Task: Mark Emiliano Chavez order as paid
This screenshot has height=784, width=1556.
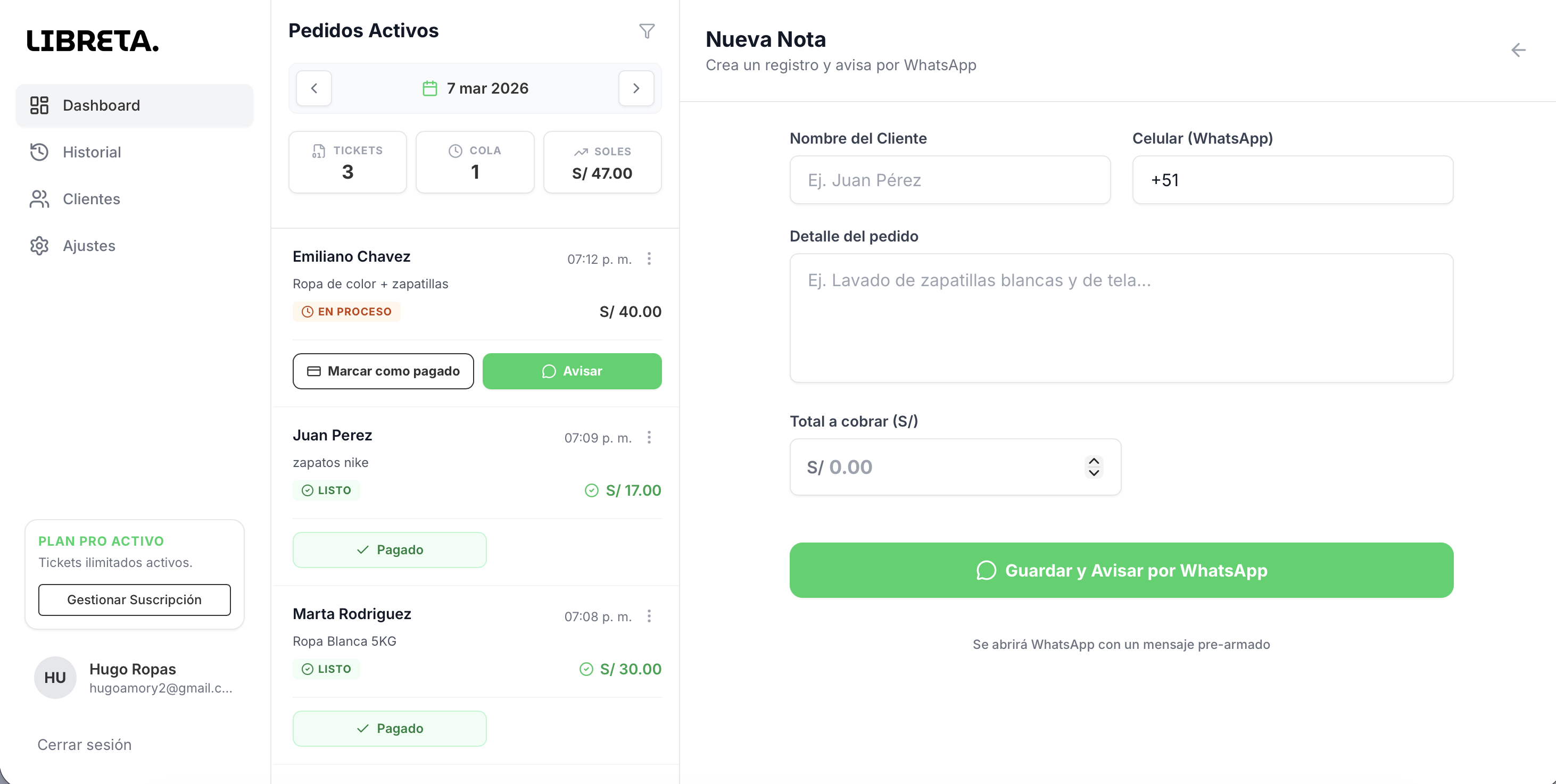Action: coord(383,371)
